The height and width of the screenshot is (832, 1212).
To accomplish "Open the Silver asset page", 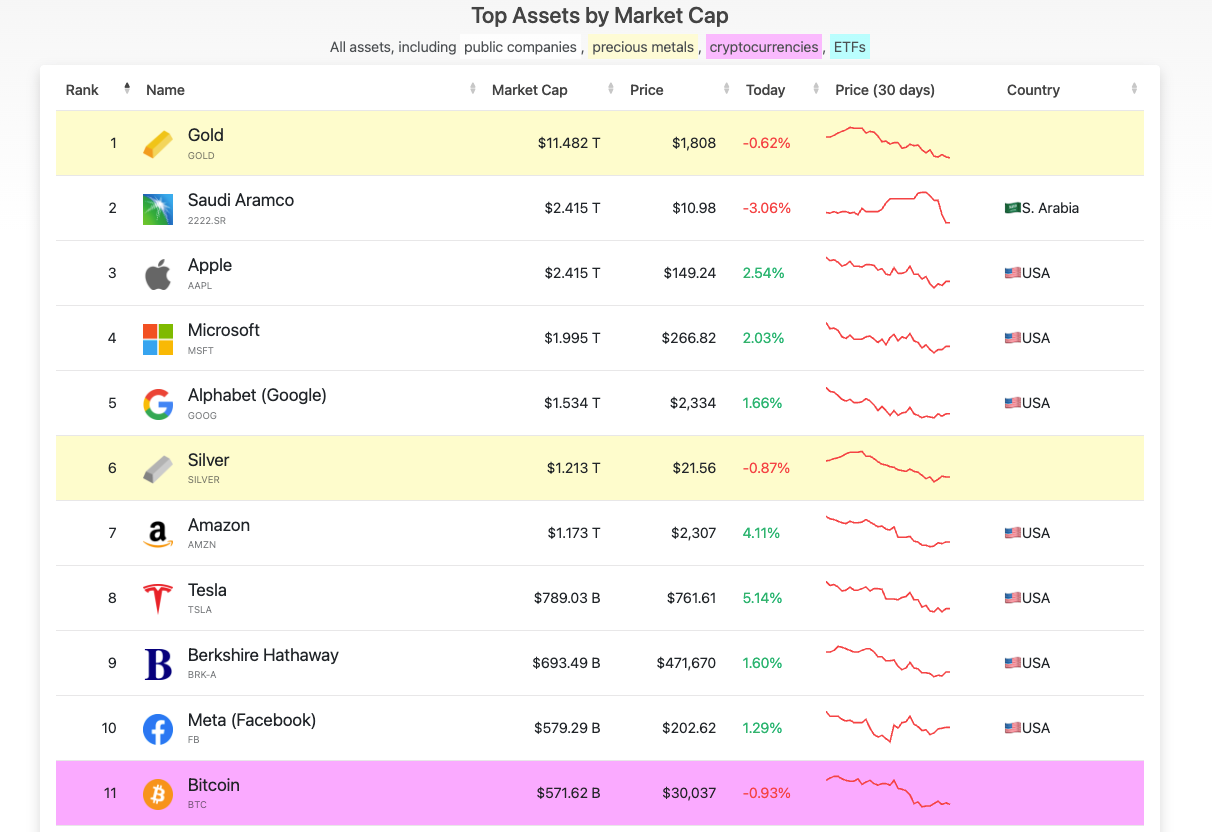I will [x=209, y=460].
